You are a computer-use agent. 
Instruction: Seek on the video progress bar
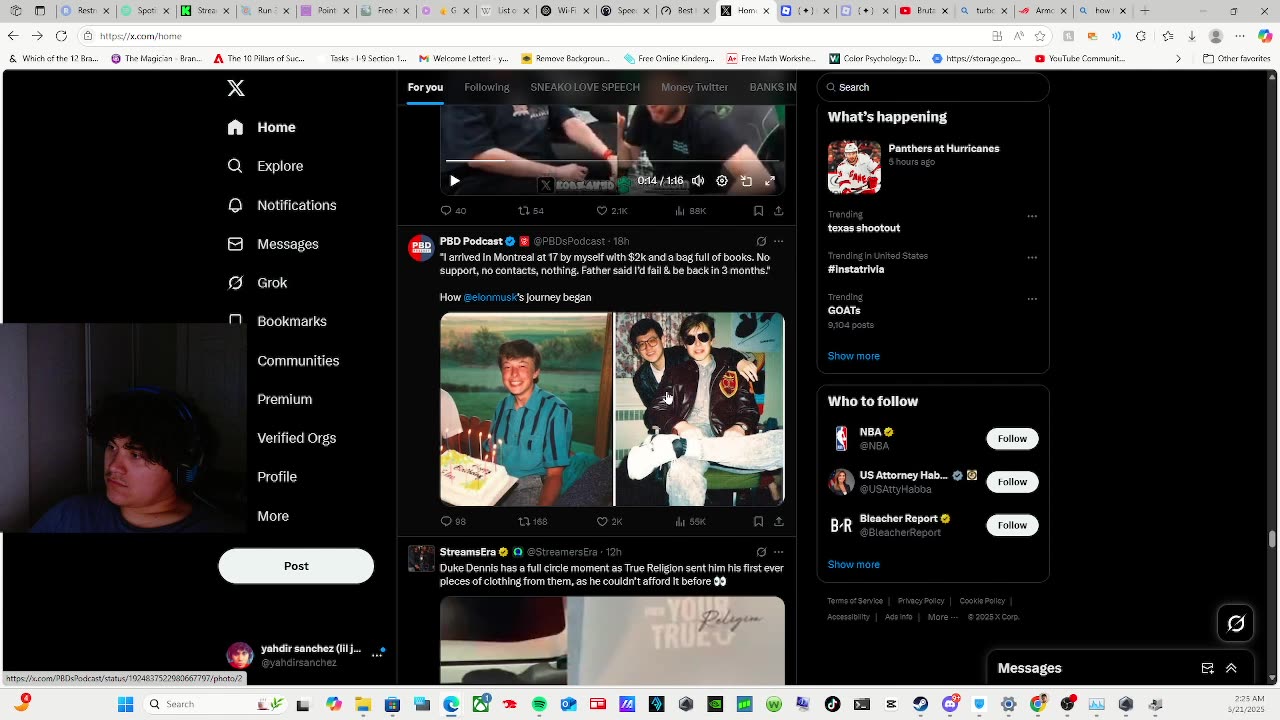click(612, 160)
